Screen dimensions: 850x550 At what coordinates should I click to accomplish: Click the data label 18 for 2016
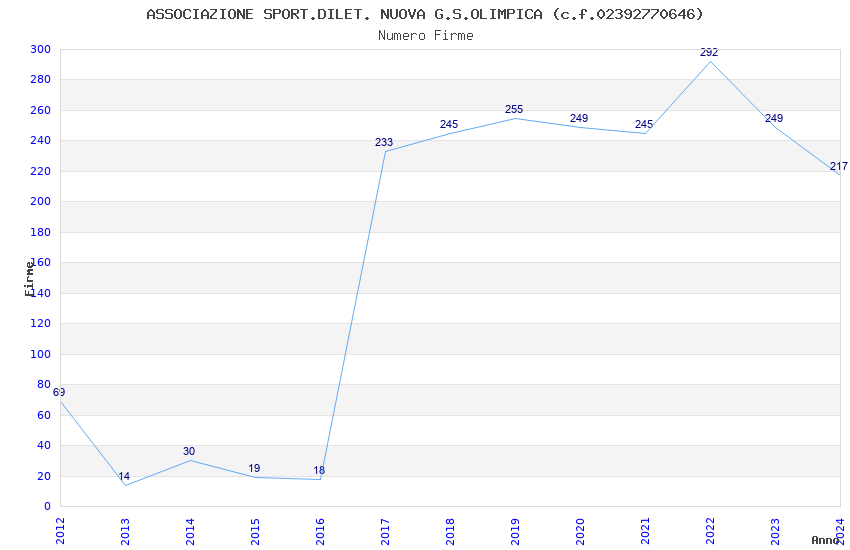[319, 470]
